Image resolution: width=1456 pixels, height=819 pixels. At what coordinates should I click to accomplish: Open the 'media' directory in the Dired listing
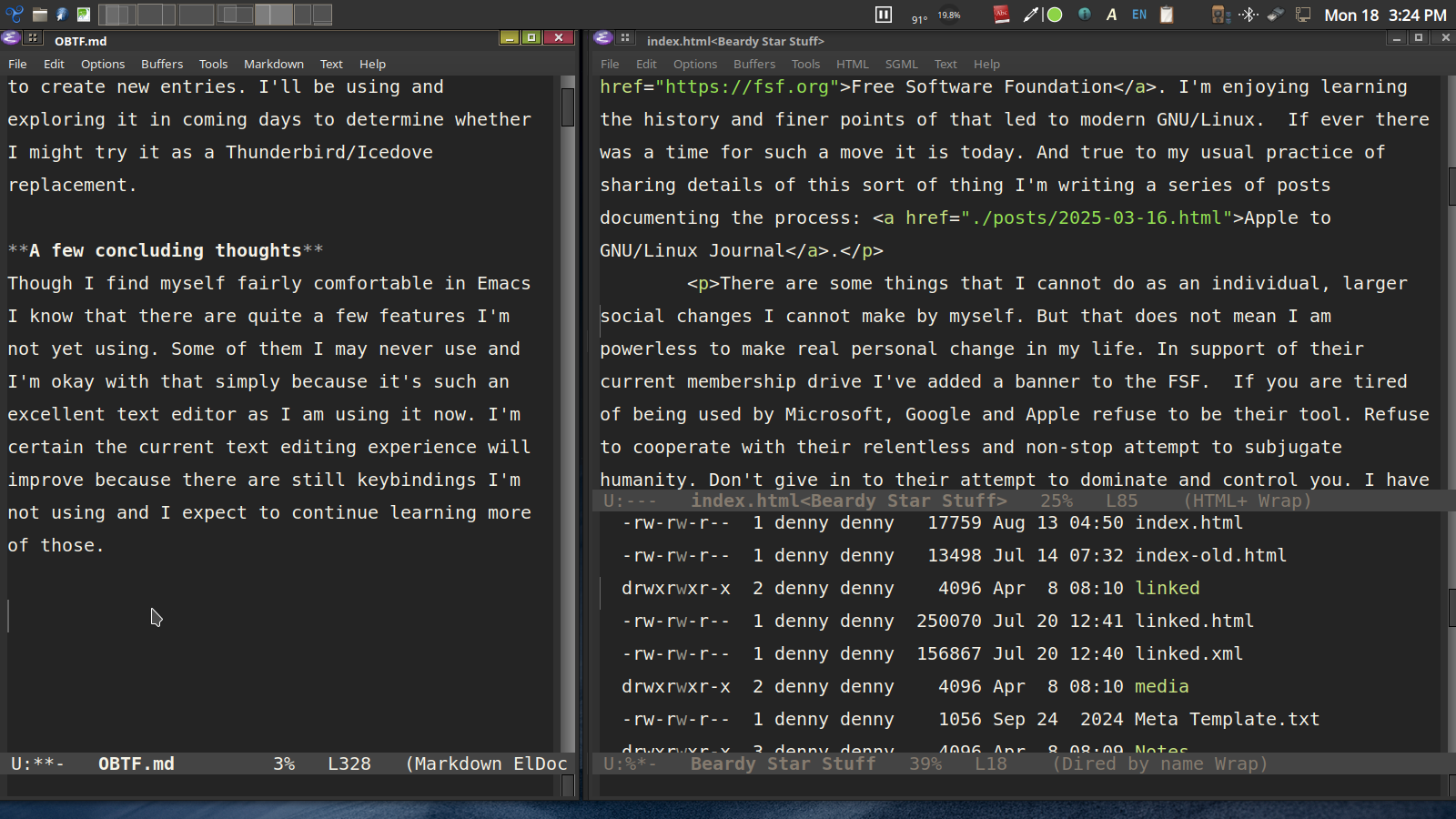point(1161,686)
